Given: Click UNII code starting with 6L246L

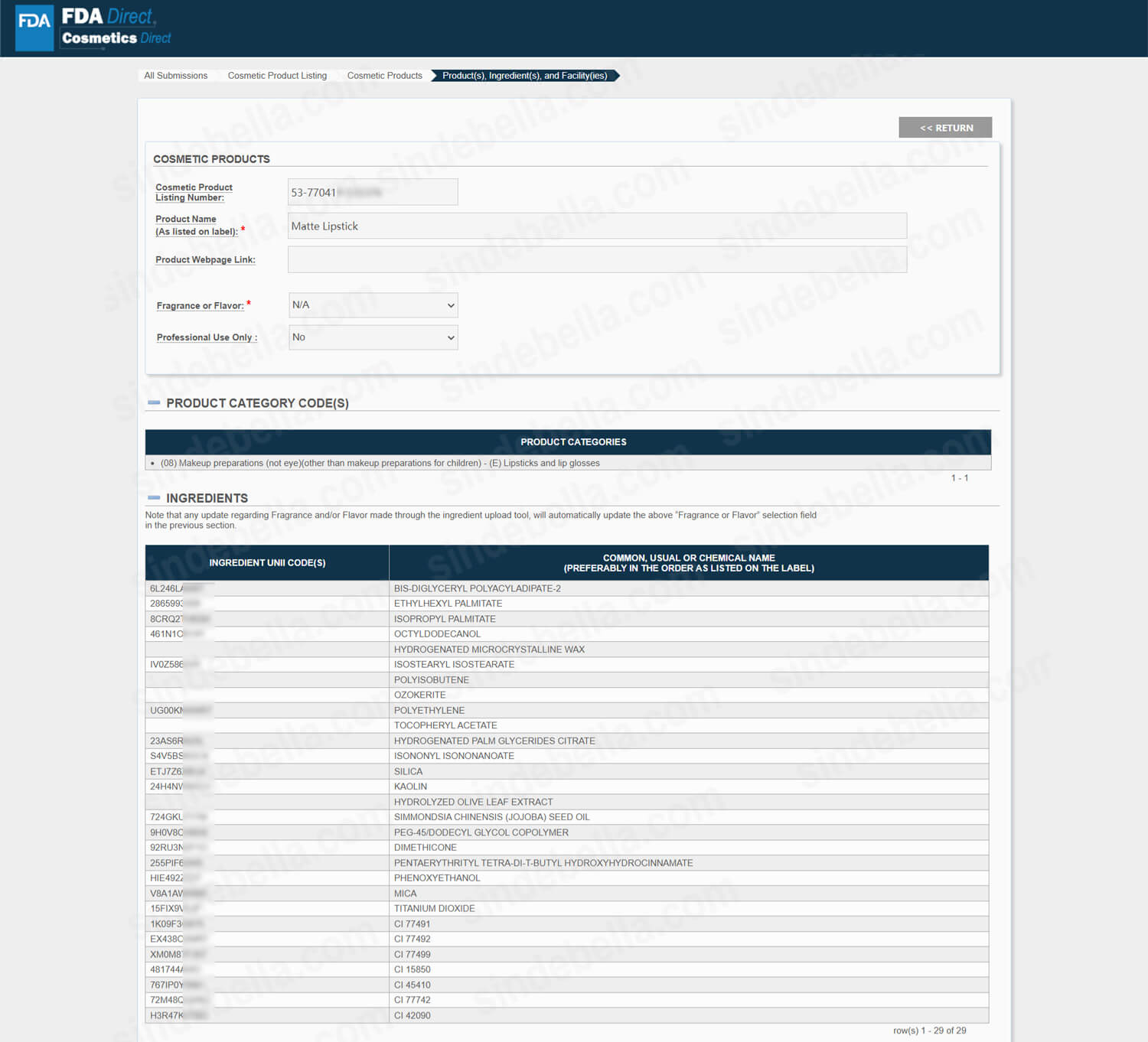Looking at the screenshot, I should [177, 588].
